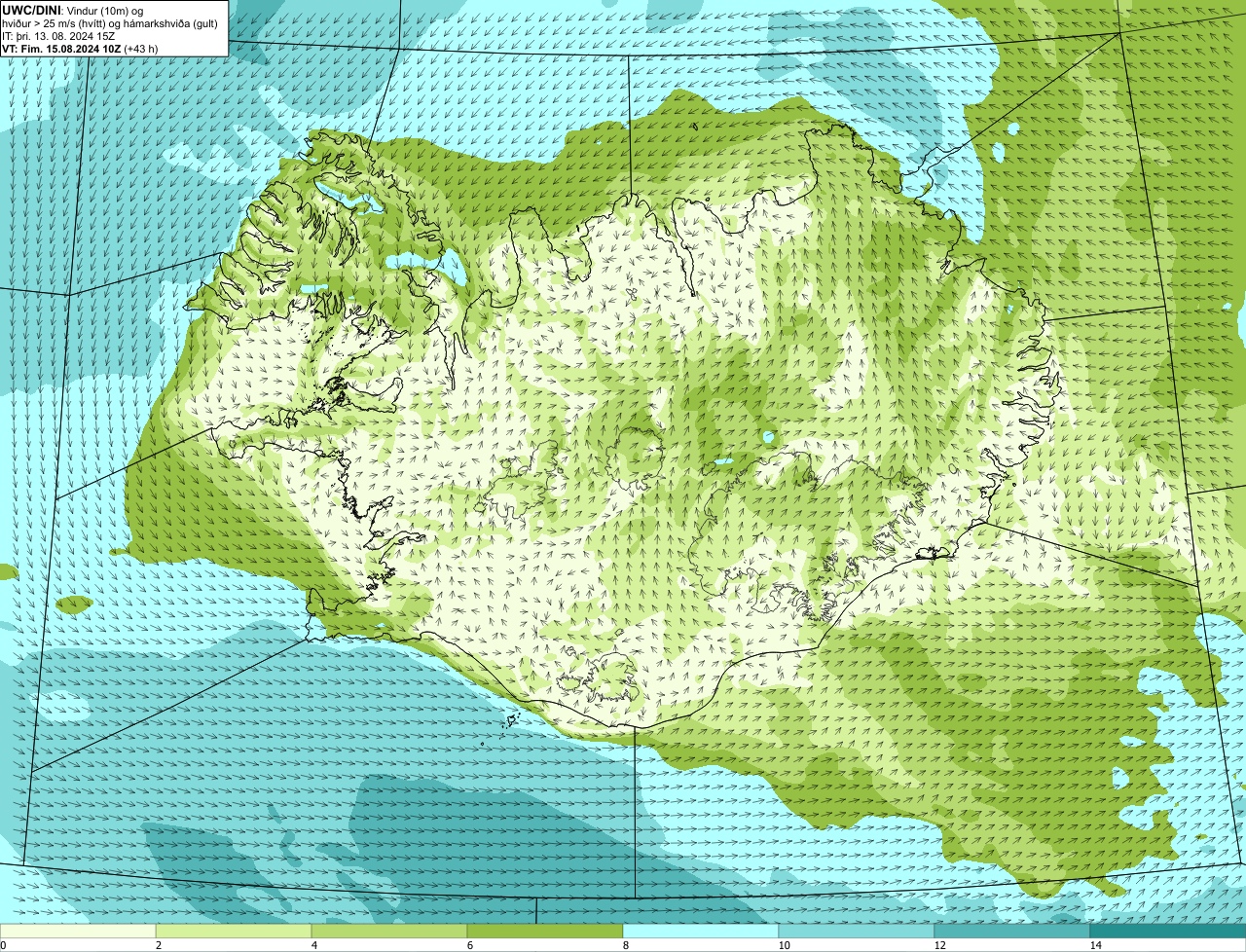The width and height of the screenshot is (1246, 952).
Task: Click the 4–6 m/s green legend swatch
Action: tap(389, 932)
